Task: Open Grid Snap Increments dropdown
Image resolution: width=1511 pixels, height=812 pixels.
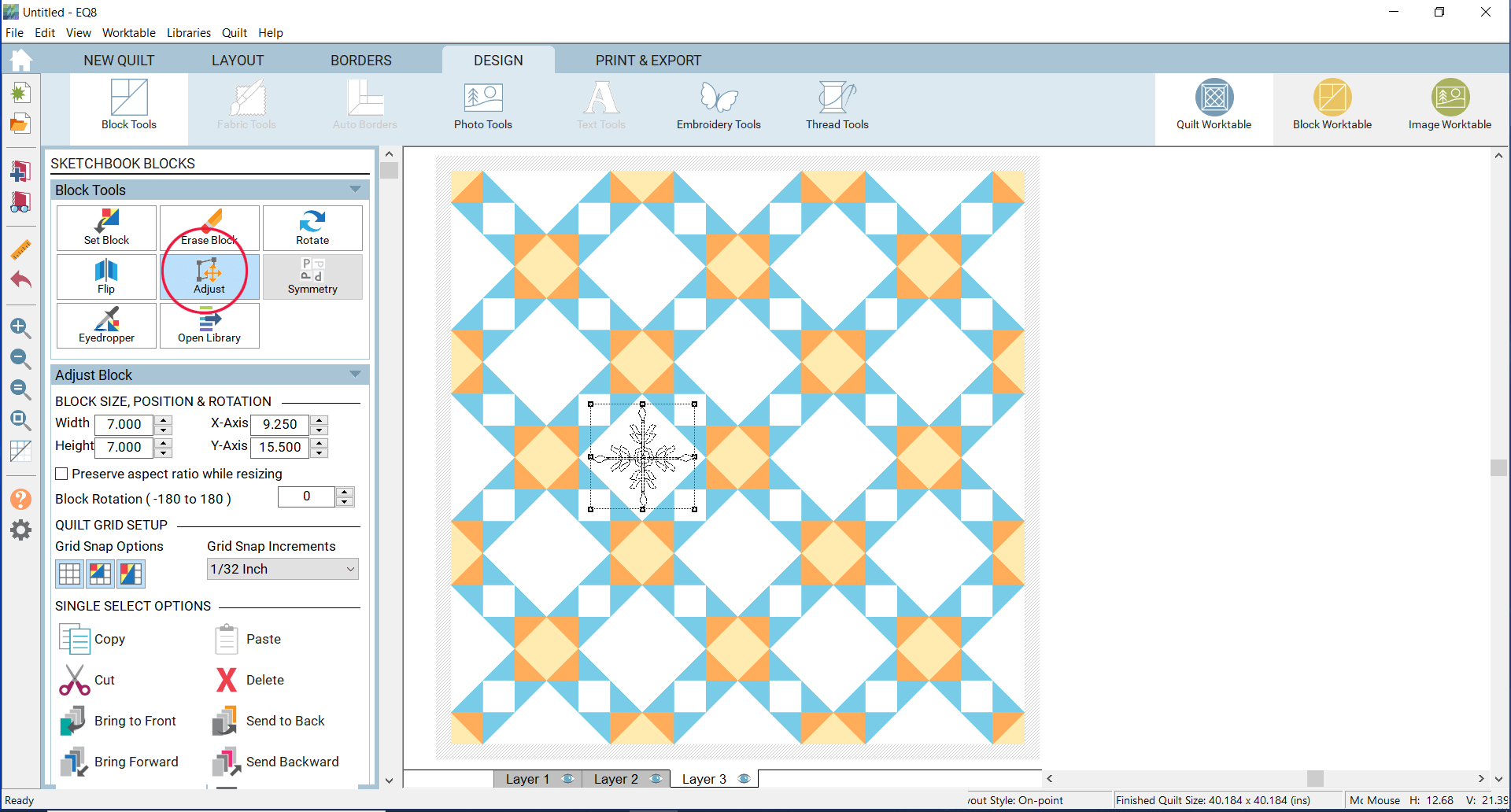Action: [x=283, y=569]
